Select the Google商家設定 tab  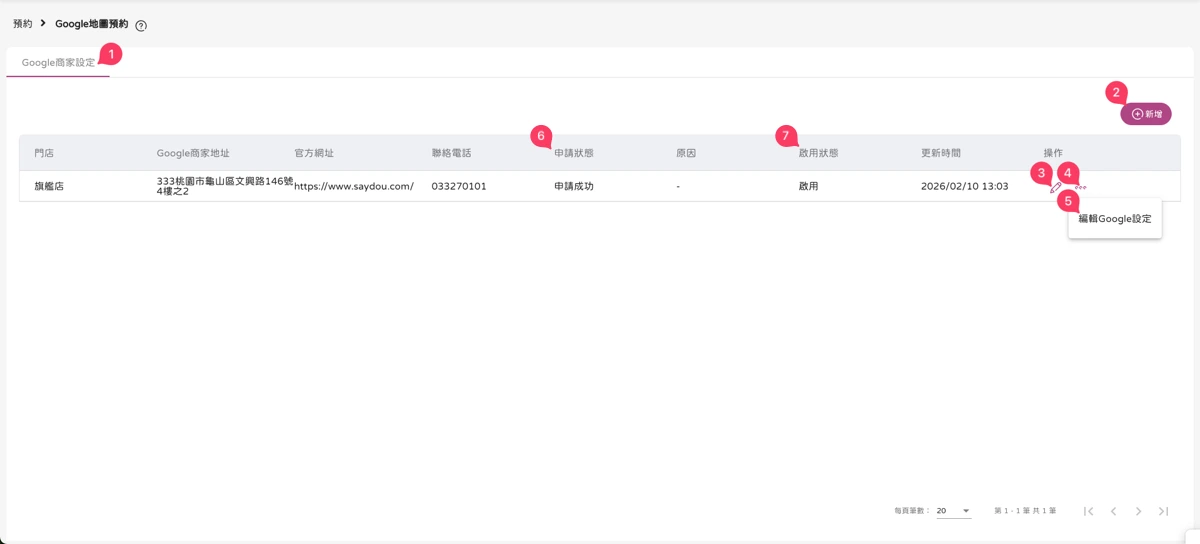tap(58, 62)
